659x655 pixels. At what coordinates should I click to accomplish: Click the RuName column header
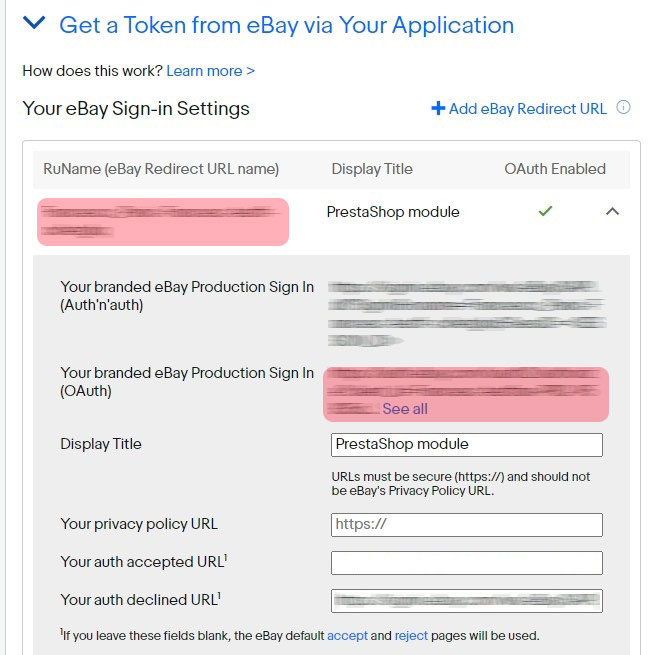pos(161,169)
